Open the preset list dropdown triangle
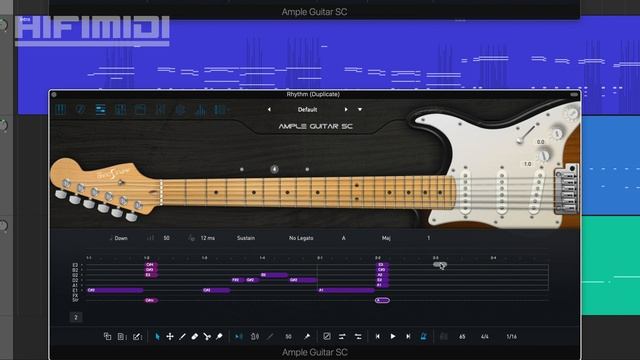This screenshot has width=640, height=360. [x=360, y=109]
